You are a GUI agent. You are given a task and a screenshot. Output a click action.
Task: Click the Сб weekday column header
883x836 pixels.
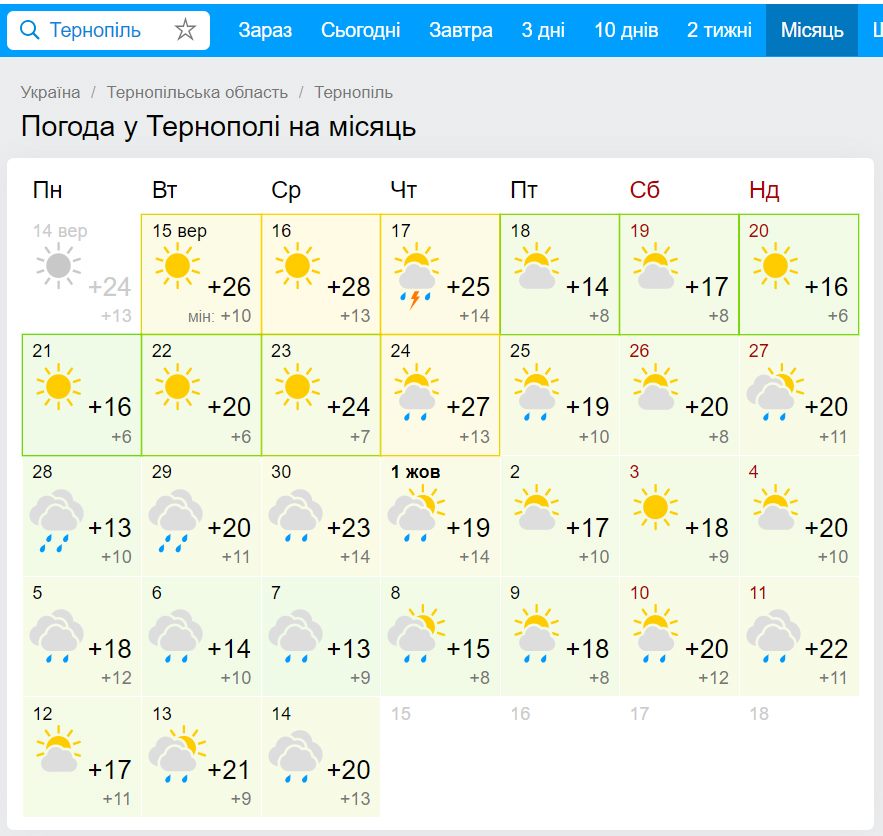point(644,190)
